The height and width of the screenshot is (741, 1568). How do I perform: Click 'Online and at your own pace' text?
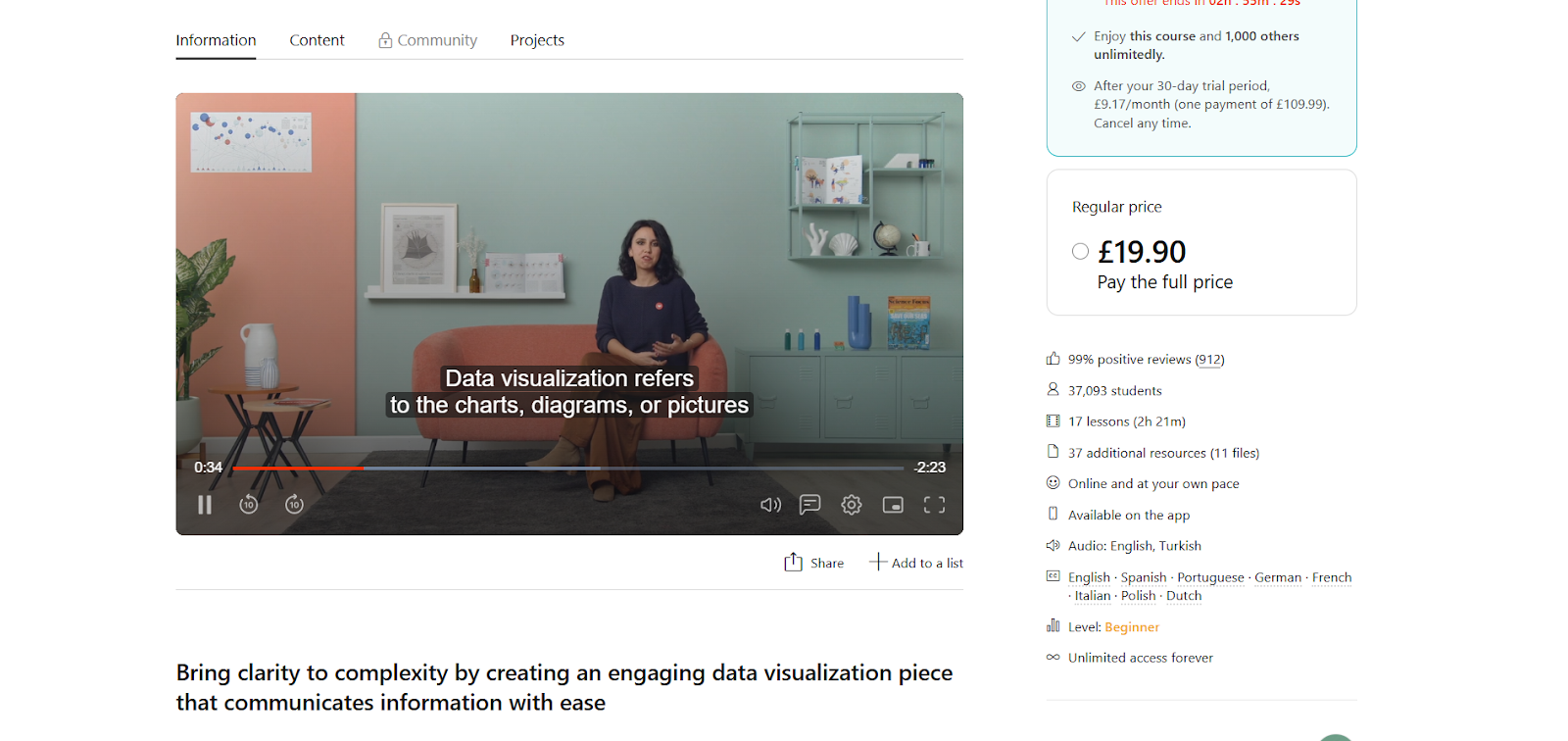click(1153, 484)
